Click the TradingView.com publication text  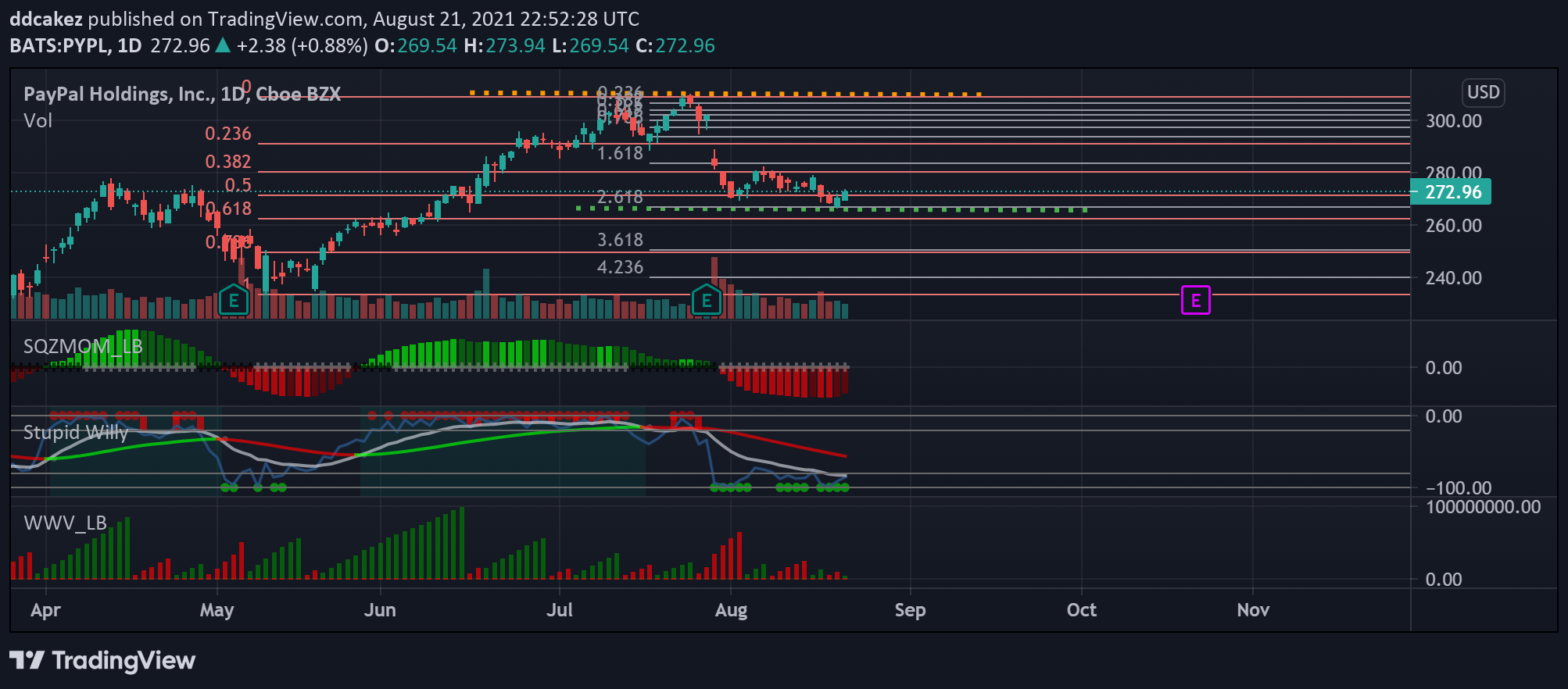tap(285, 19)
